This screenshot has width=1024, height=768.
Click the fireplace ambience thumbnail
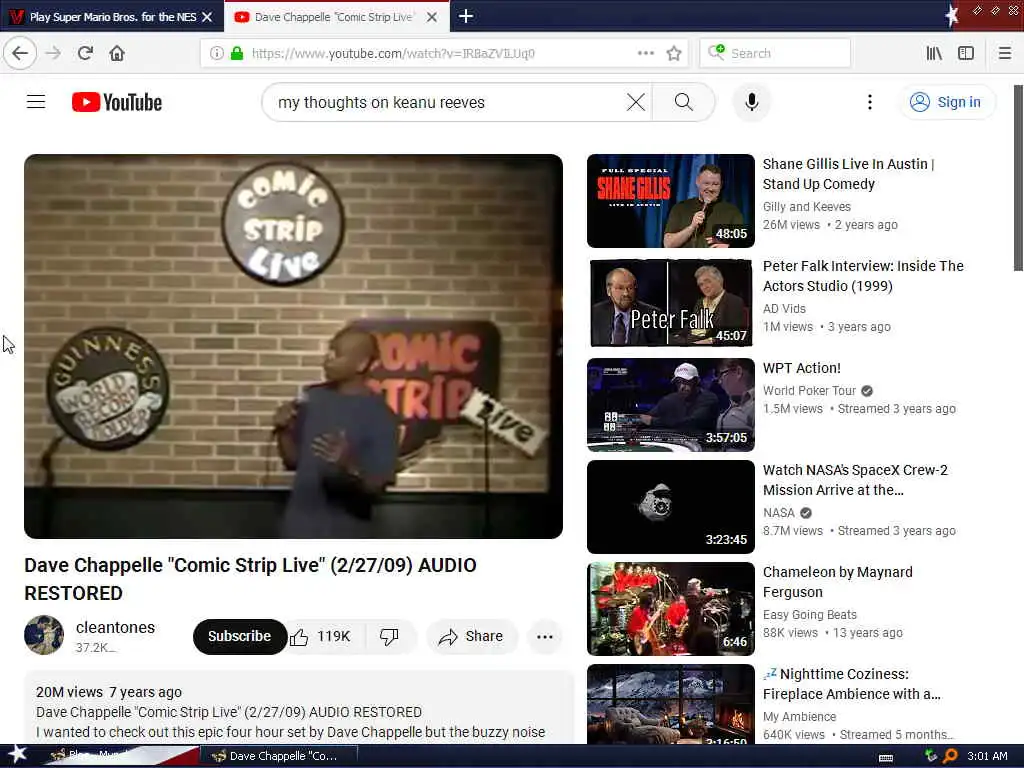(671, 705)
